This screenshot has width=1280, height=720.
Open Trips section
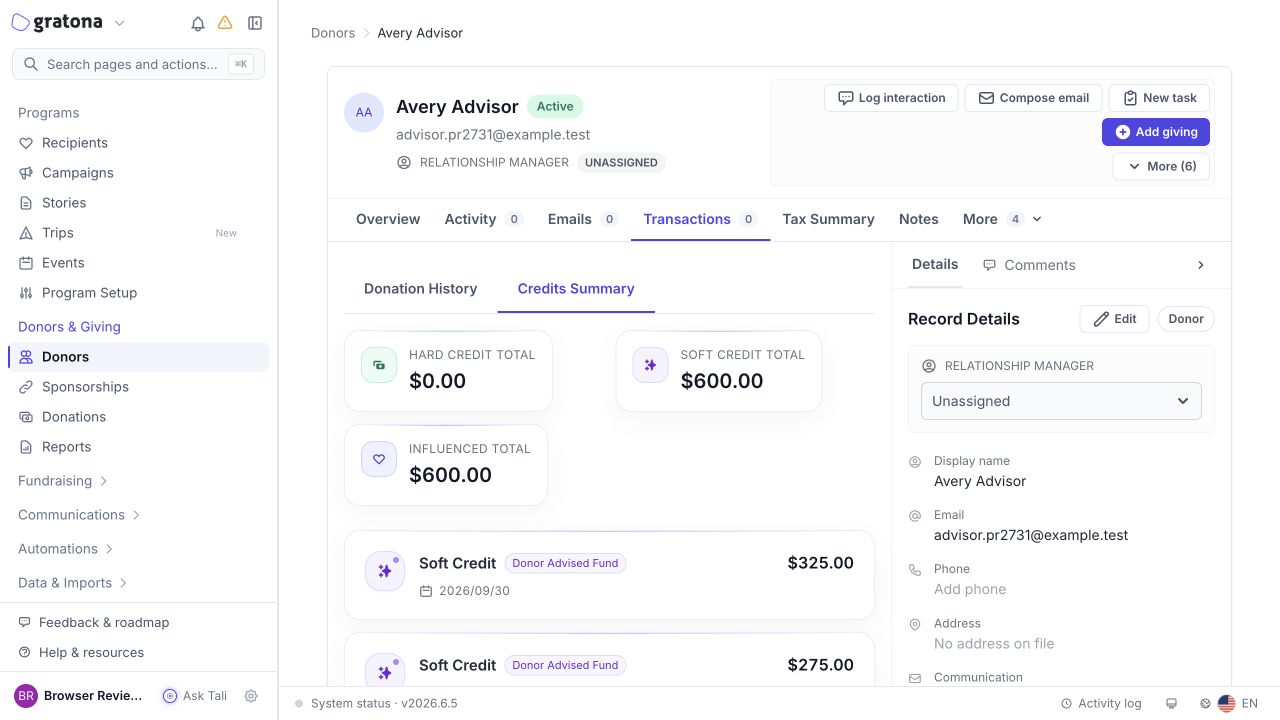[x=138, y=233]
